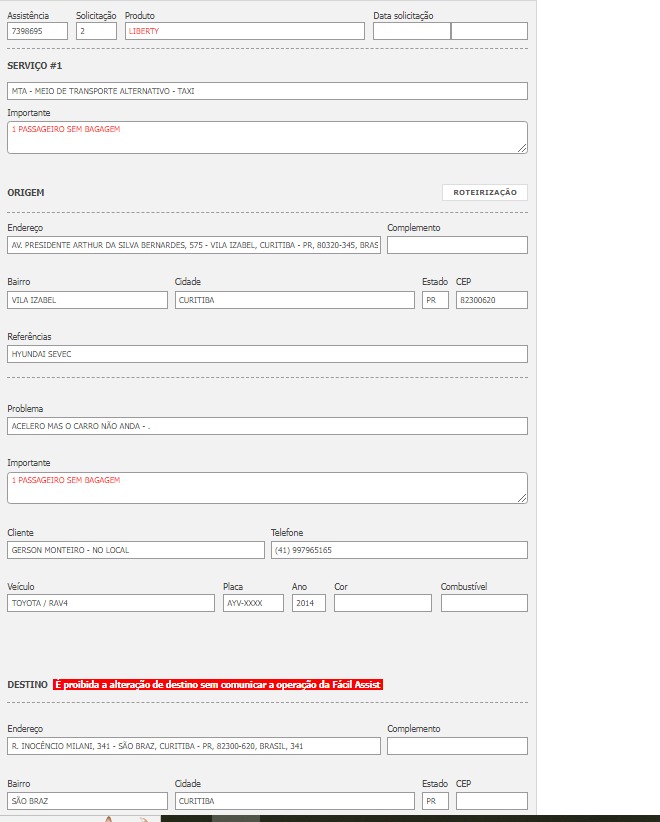Click the Telefone field (41) 997965165

tap(399, 550)
